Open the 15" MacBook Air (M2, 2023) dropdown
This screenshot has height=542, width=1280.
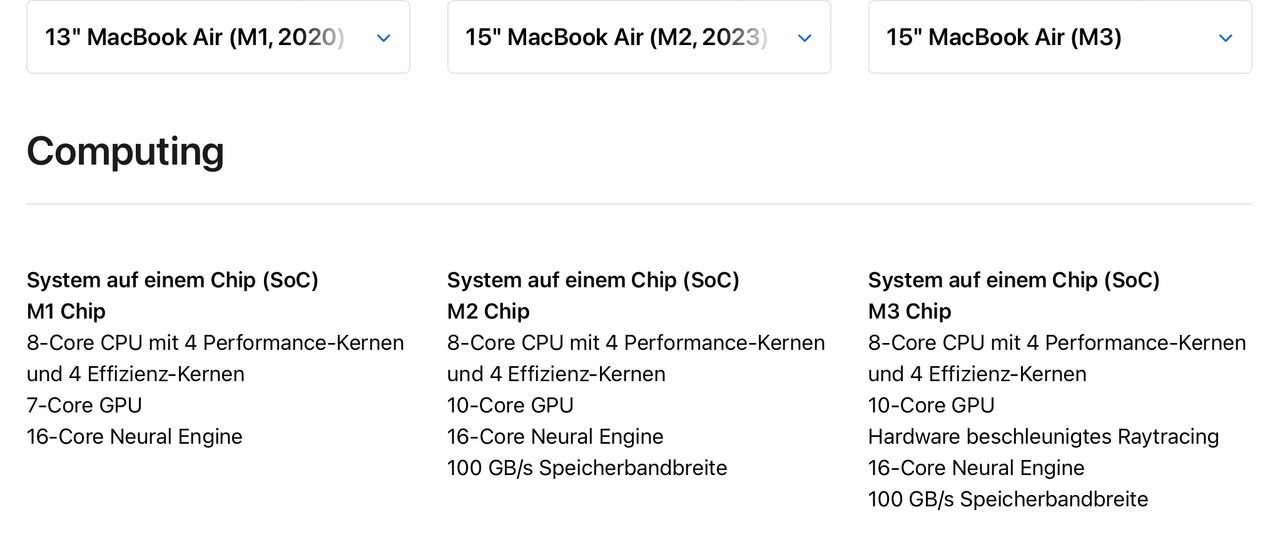click(x=639, y=37)
